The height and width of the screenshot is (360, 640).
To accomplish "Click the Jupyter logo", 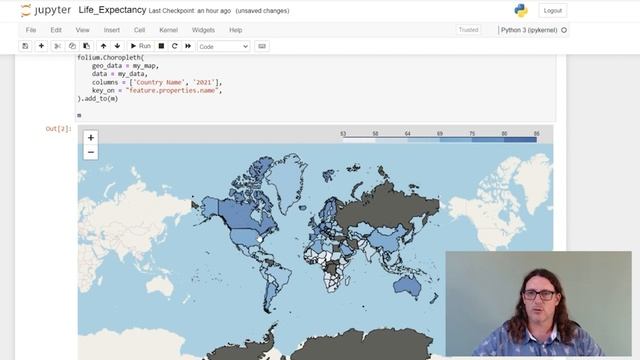I will point(46,11).
